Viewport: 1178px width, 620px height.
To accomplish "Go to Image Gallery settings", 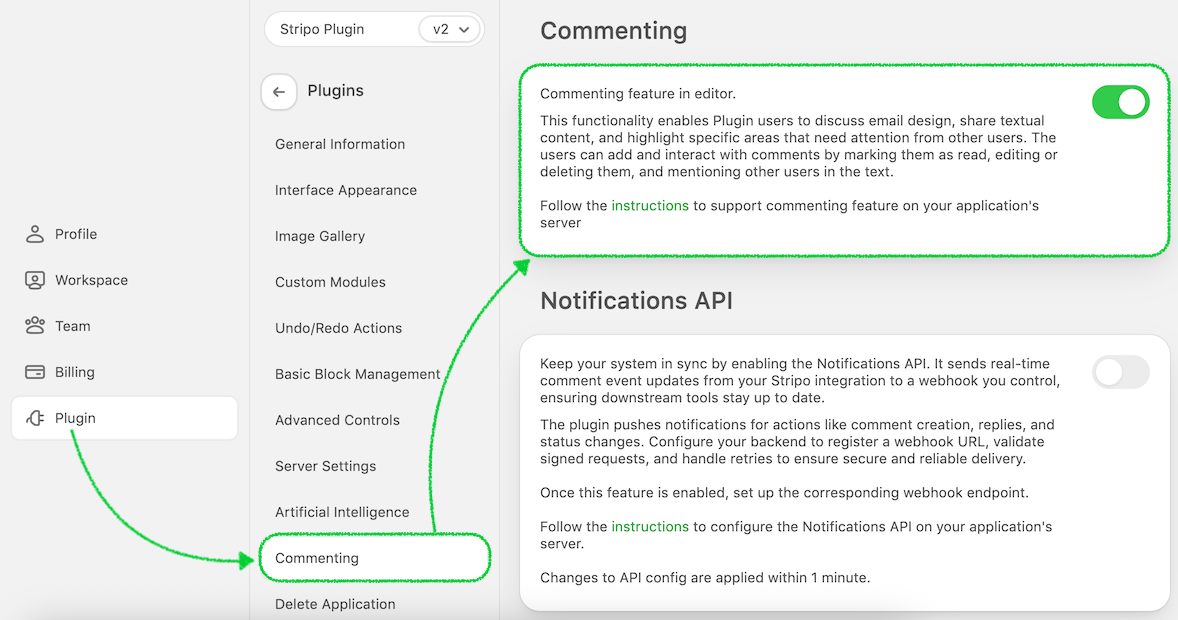I will [320, 236].
